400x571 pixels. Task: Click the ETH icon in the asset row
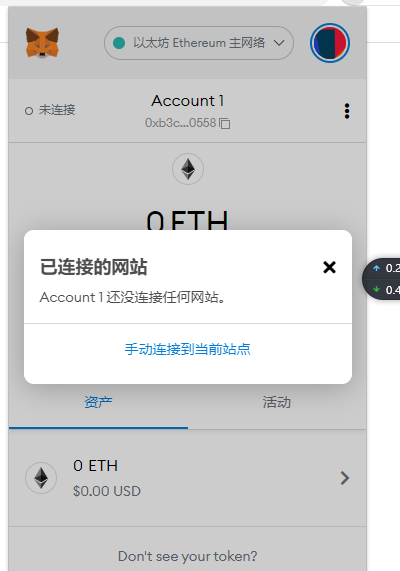[41, 478]
